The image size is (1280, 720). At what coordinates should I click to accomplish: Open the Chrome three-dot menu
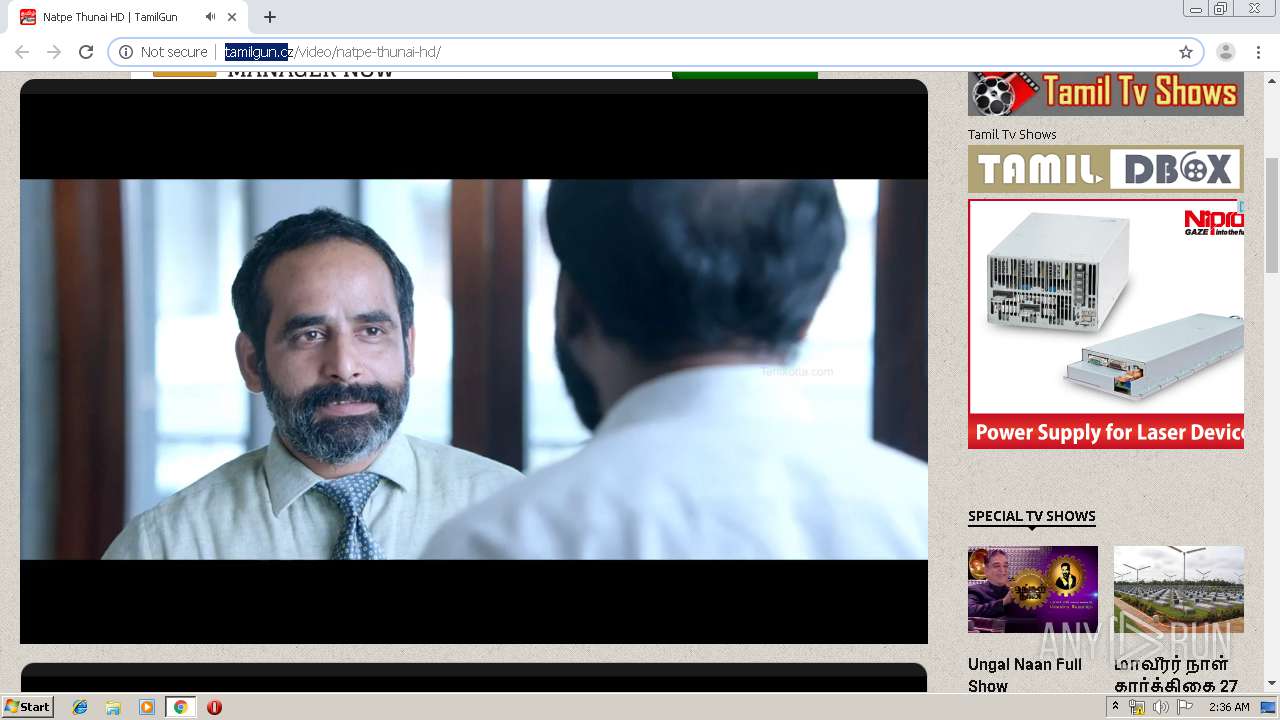tap(1258, 52)
